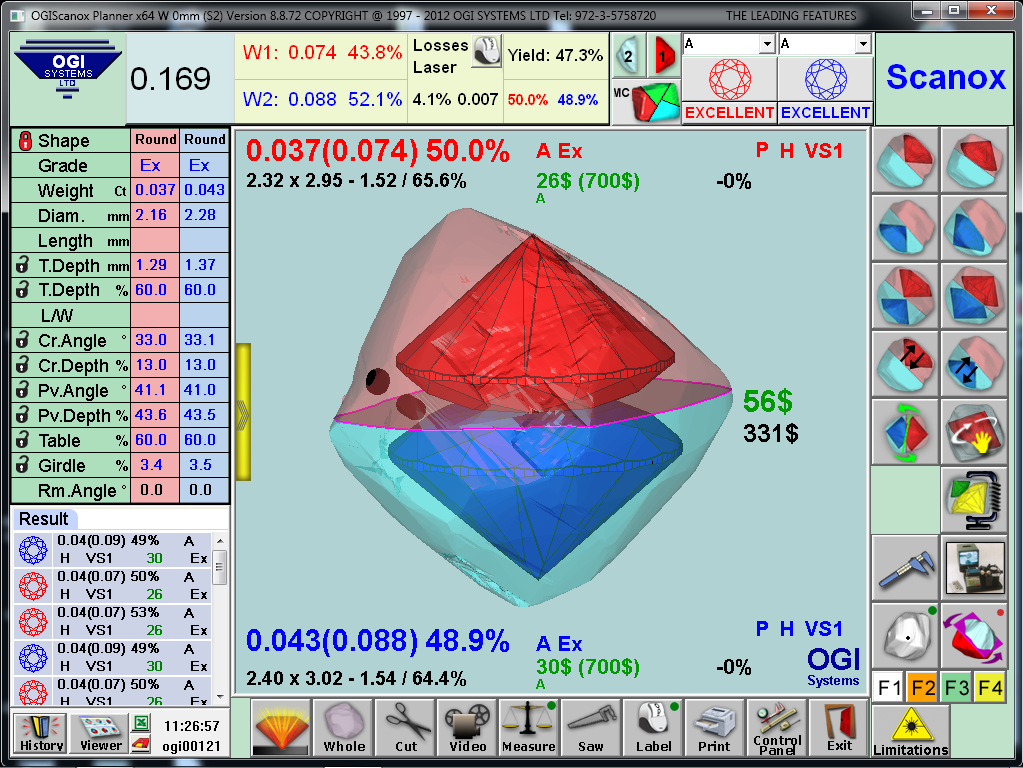The height and width of the screenshot is (768, 1023).
Task: Click the red swap arrows stone icon
Action: coord(905,363)
